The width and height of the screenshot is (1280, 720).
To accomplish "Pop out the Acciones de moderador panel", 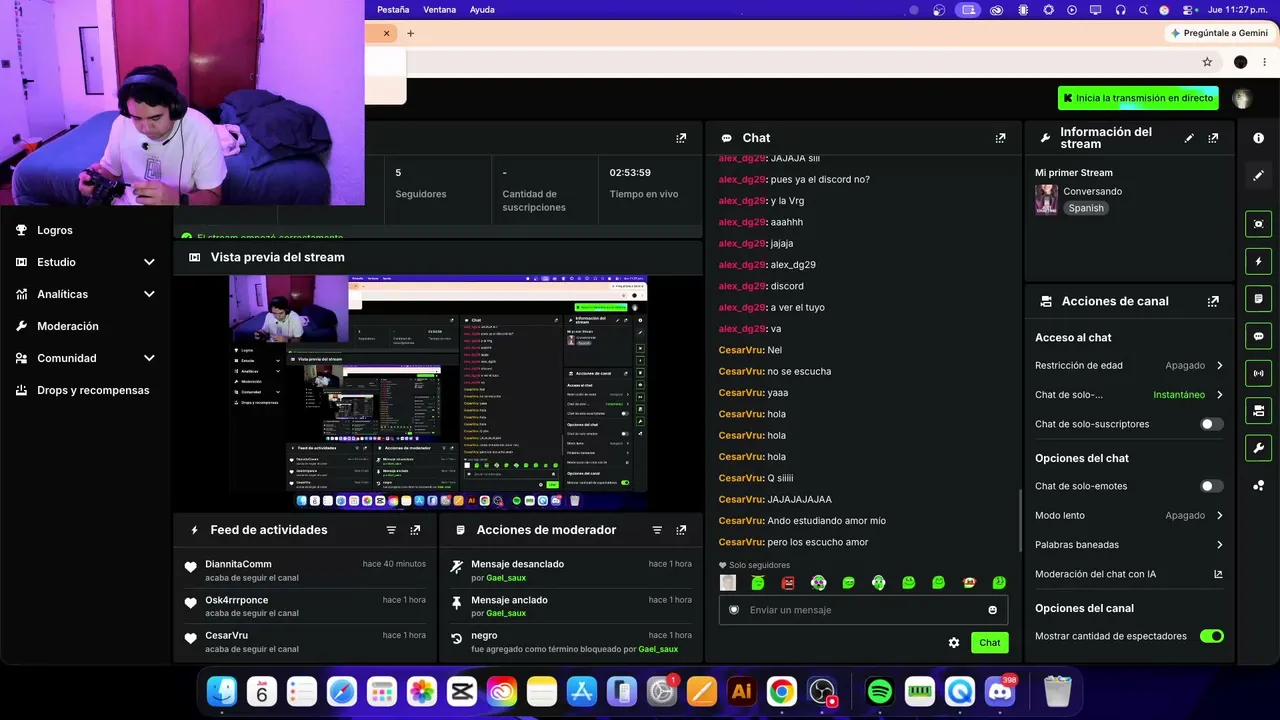I will pyautogui.click(x=681, y=530).
